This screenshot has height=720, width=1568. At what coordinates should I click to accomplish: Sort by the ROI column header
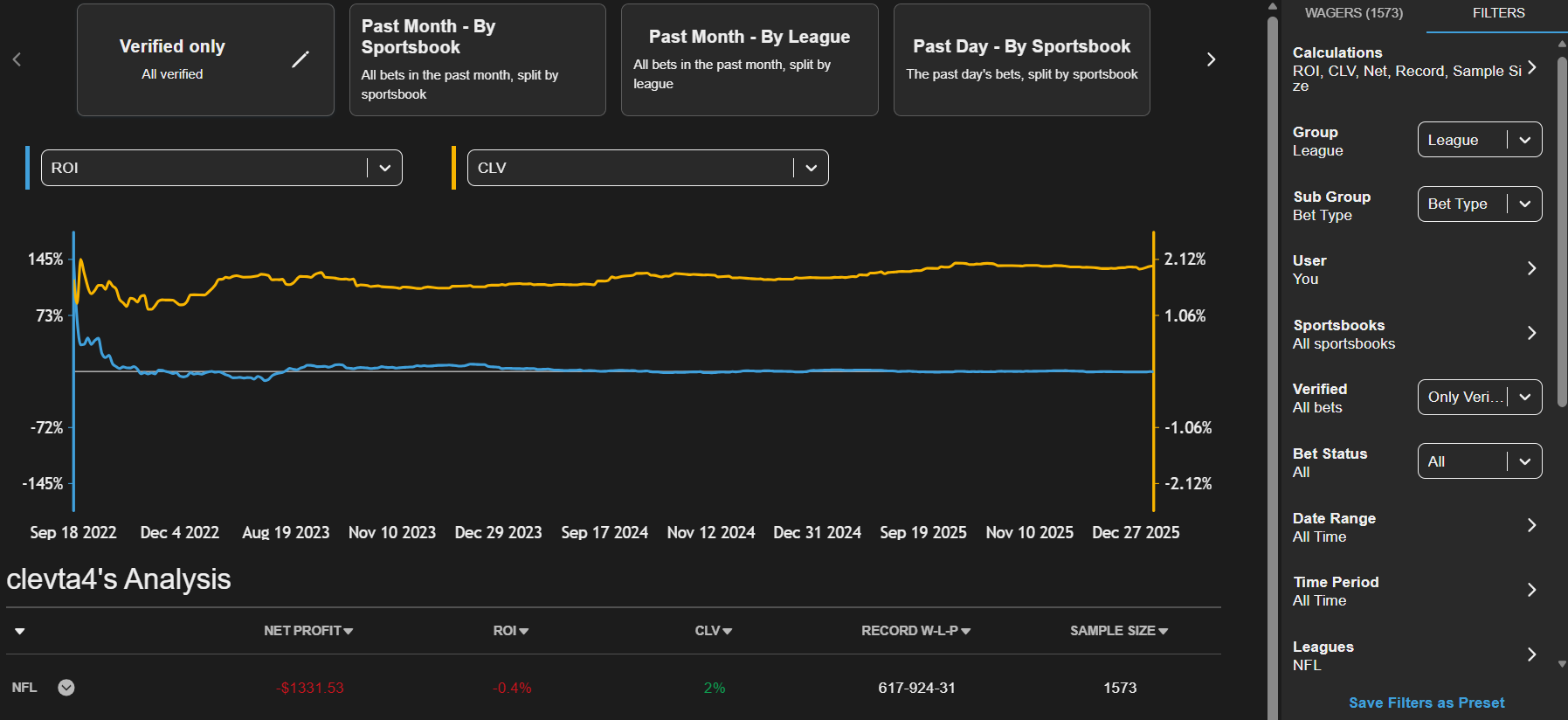tap(510, 631)
